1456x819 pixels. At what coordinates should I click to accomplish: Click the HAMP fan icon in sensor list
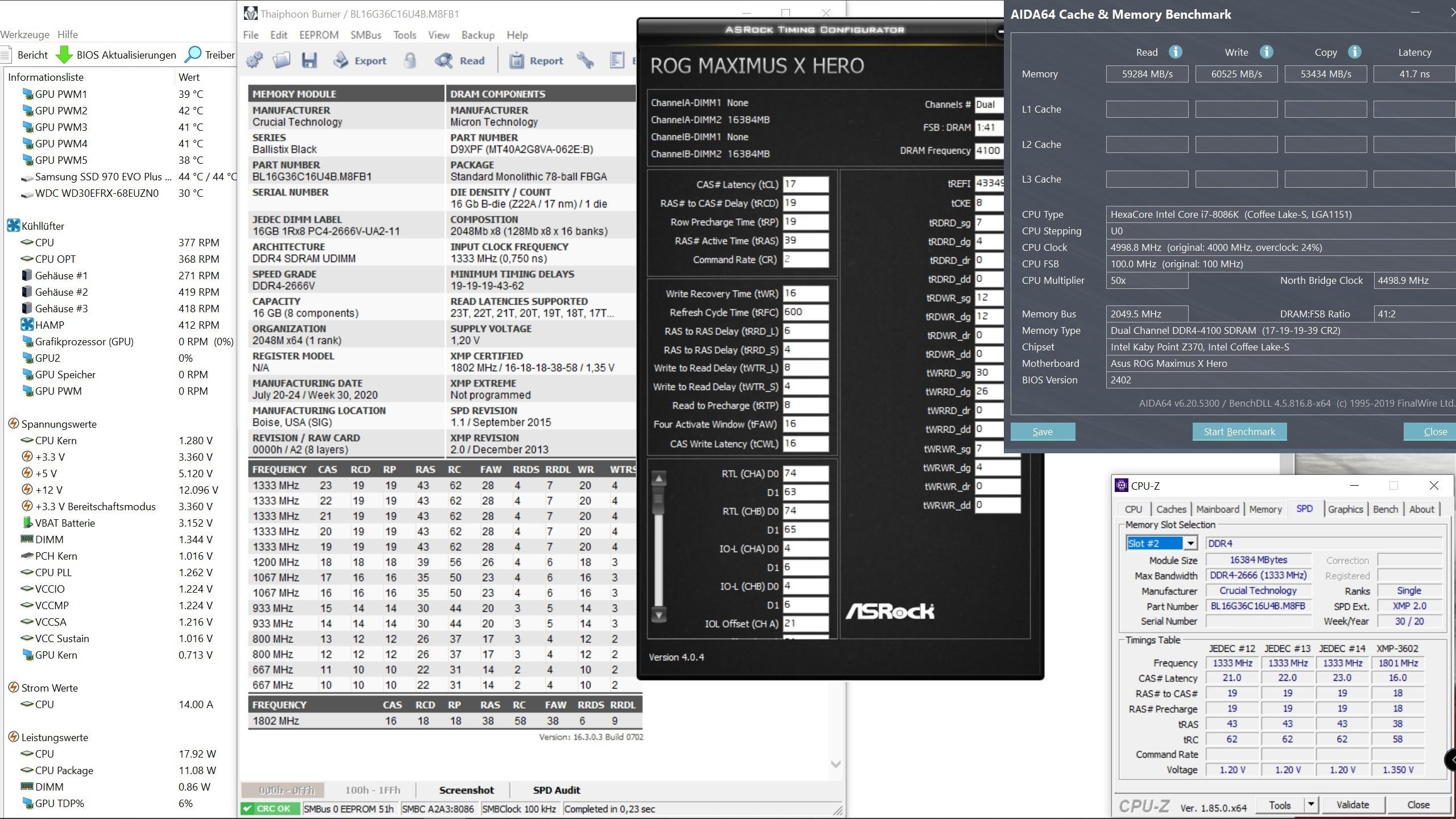point(27,325)
